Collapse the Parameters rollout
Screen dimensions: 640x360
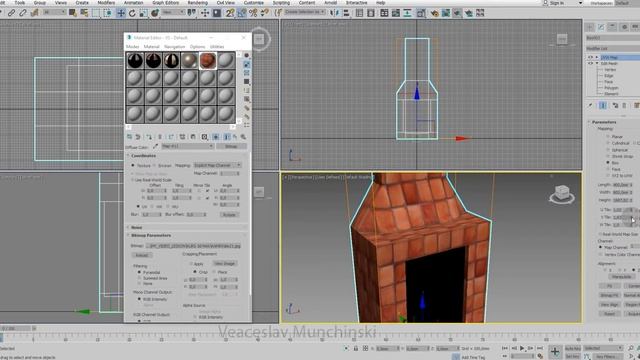(x=603, y=122)
